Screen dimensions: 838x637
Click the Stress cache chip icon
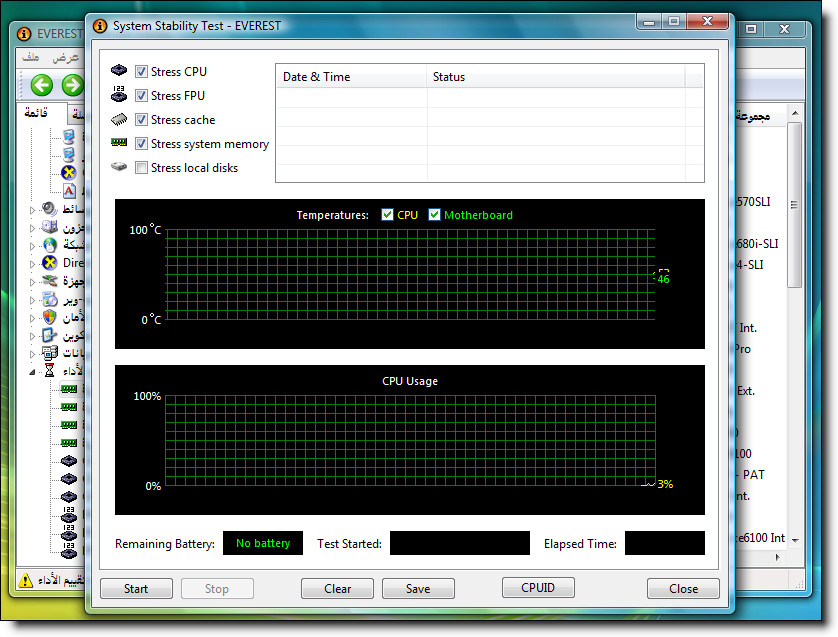(x=119, y=119)
